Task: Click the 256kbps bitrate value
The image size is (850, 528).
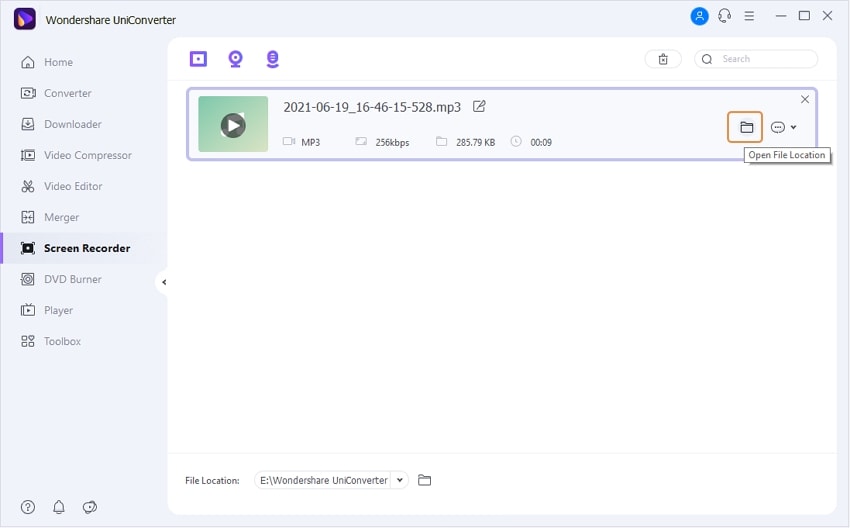Action: [392, 142]
